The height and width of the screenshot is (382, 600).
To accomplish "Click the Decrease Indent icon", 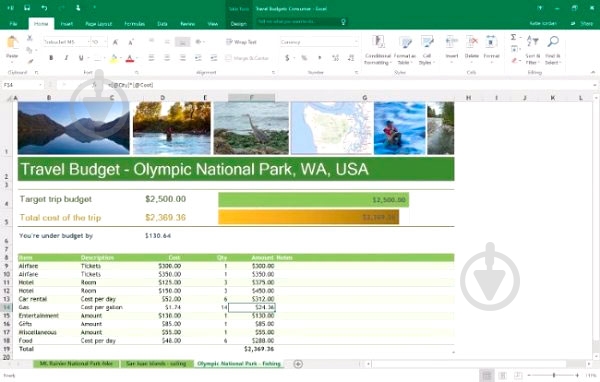I will (198, 58).
